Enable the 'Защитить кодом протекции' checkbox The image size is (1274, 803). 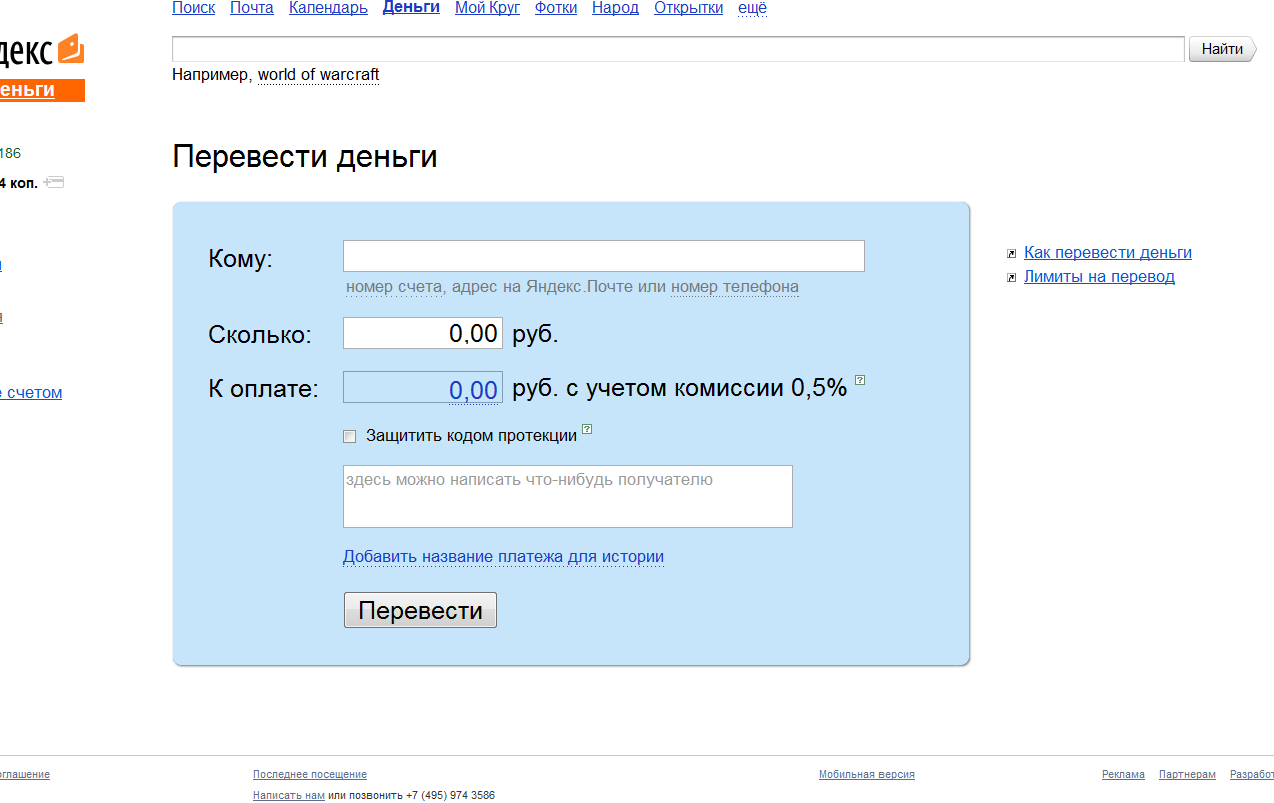coord(349,436)
